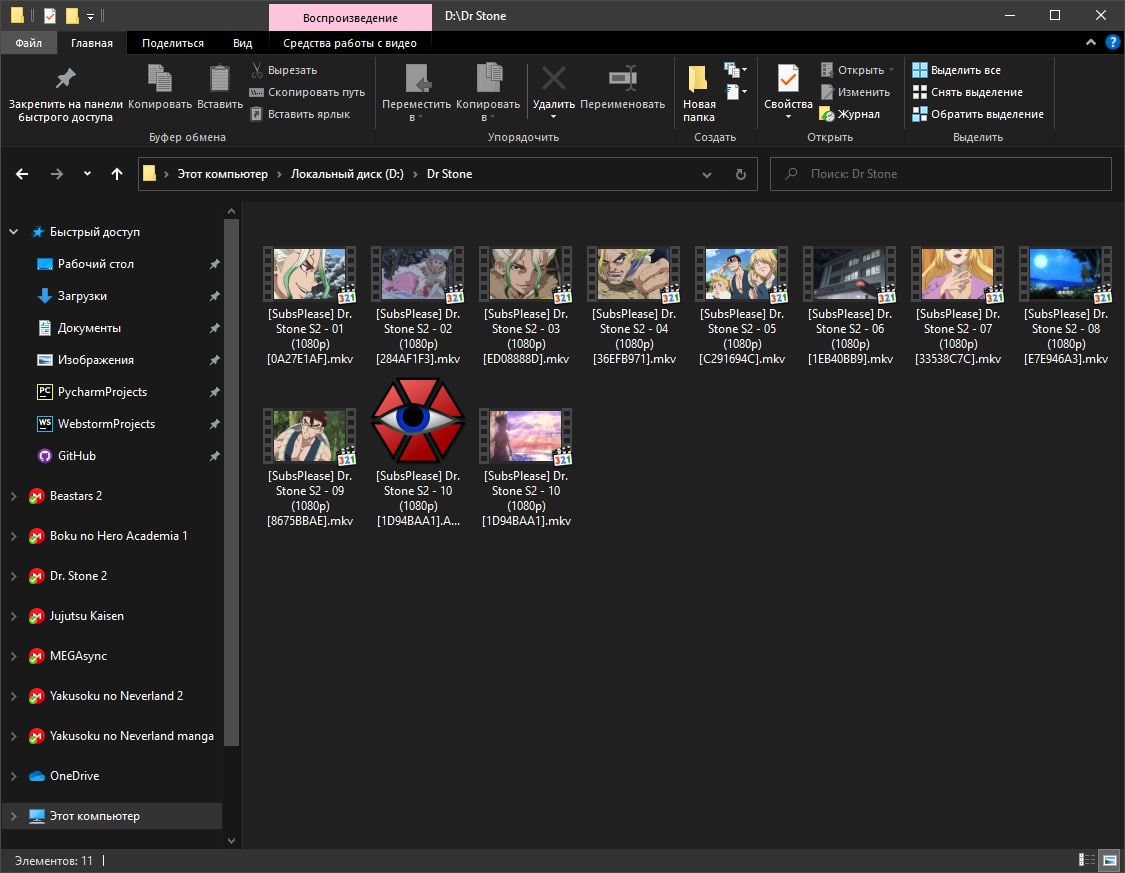The height and width of the screenshot is (873, 1125).
Task: Expand Beastars 2 tree node
Action: pos(14,496)
